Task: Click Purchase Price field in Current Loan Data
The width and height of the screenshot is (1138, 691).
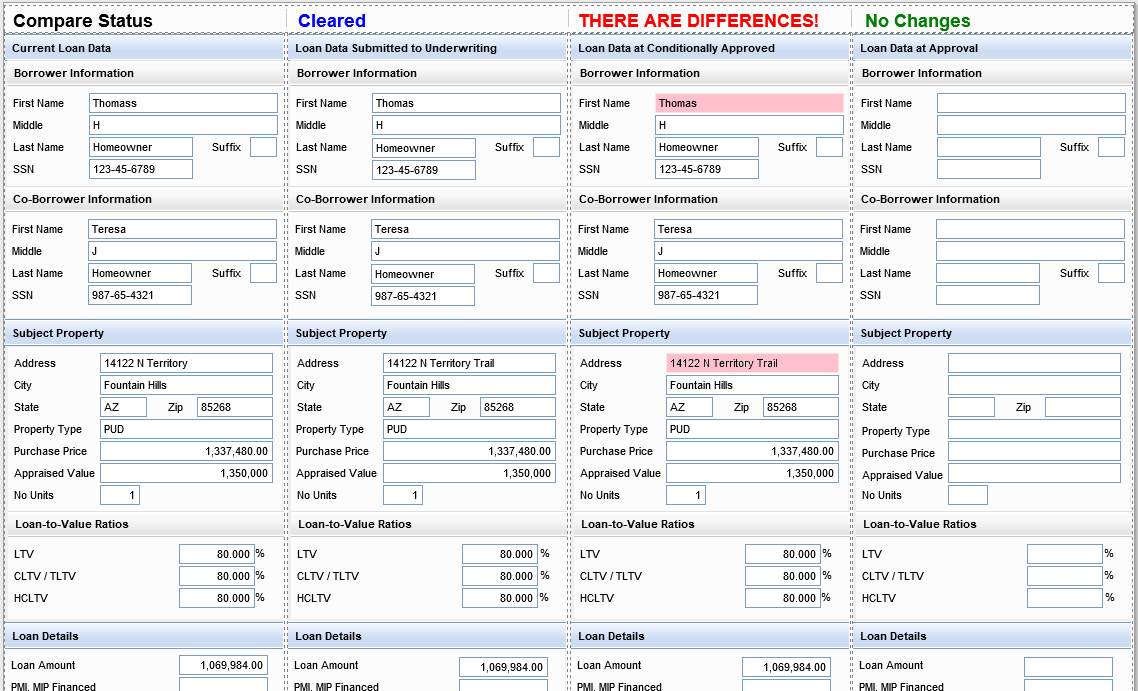Action: tap(187, 451)
